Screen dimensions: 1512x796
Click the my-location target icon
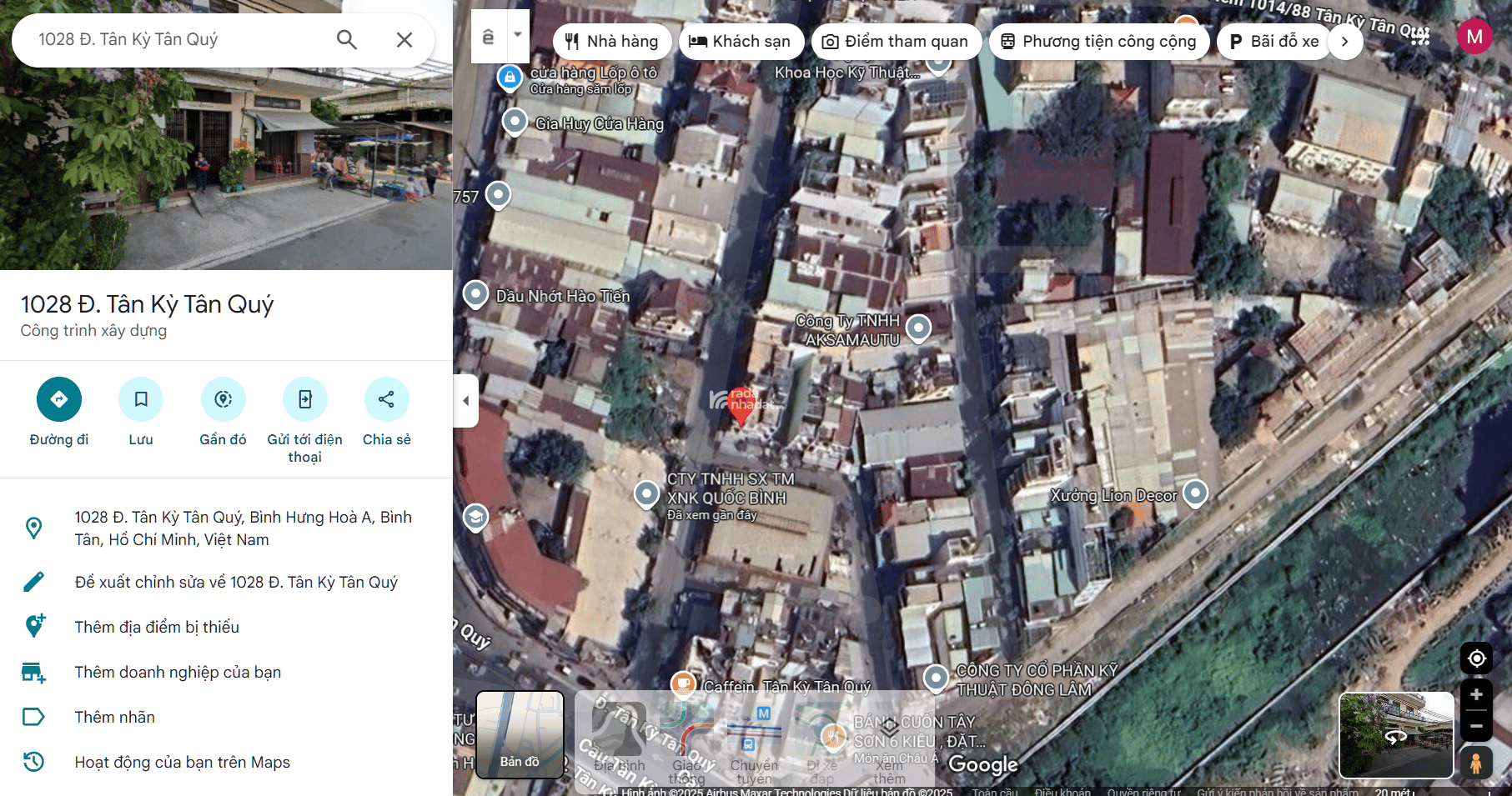point(1476,658)
